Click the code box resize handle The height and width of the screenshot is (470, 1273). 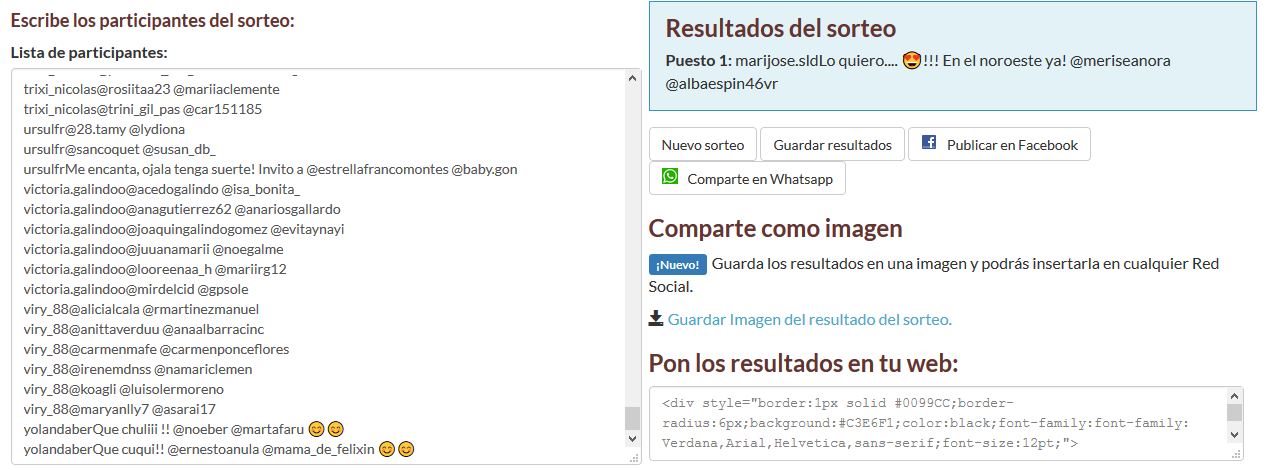[x=1236, y=454]
